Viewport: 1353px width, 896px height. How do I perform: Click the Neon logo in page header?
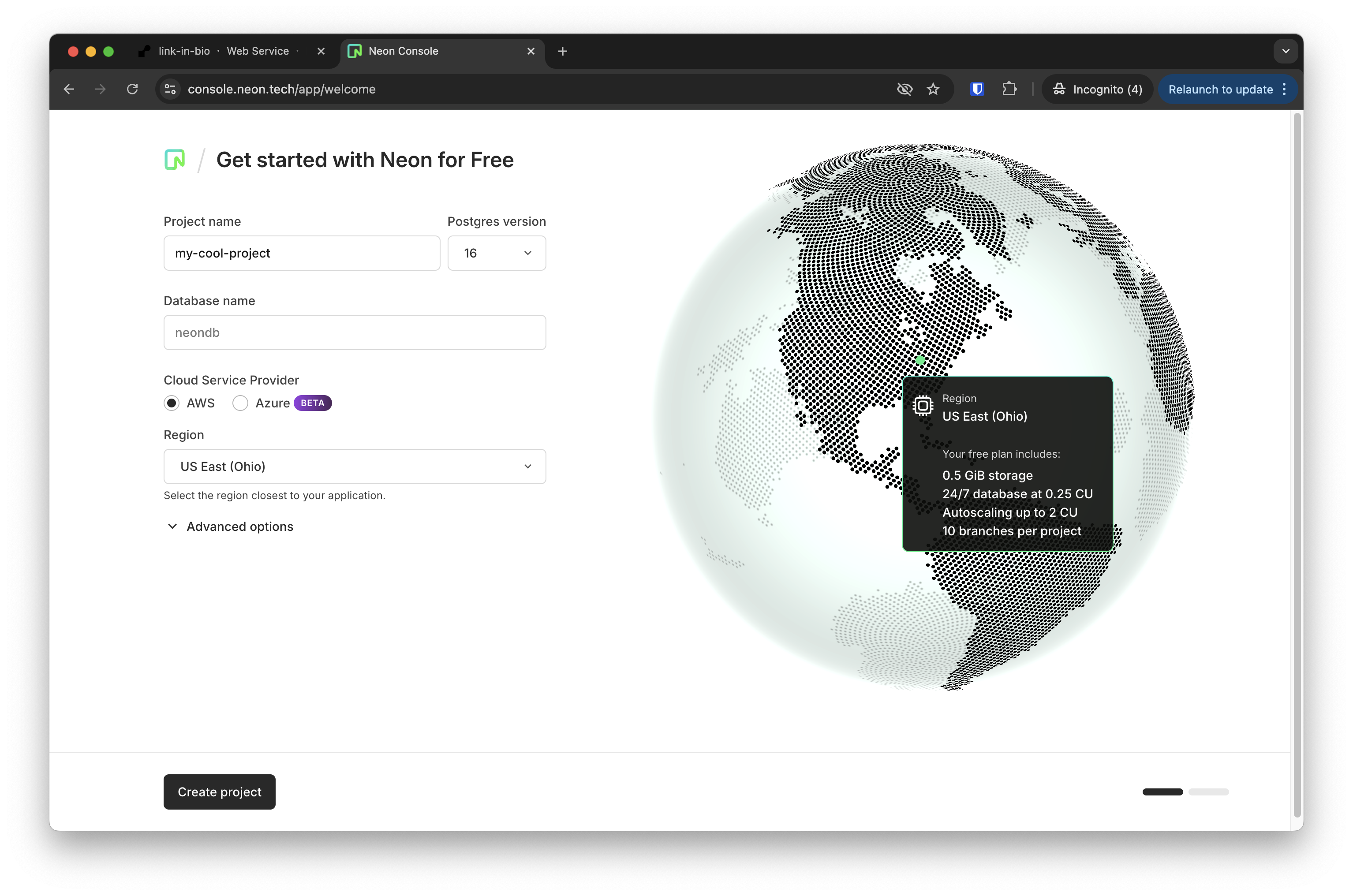[x=174, y=160]
